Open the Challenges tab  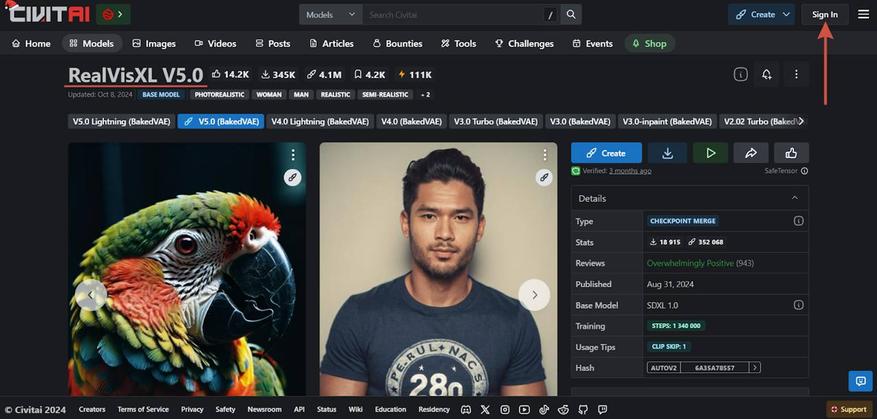pos(524,43)
